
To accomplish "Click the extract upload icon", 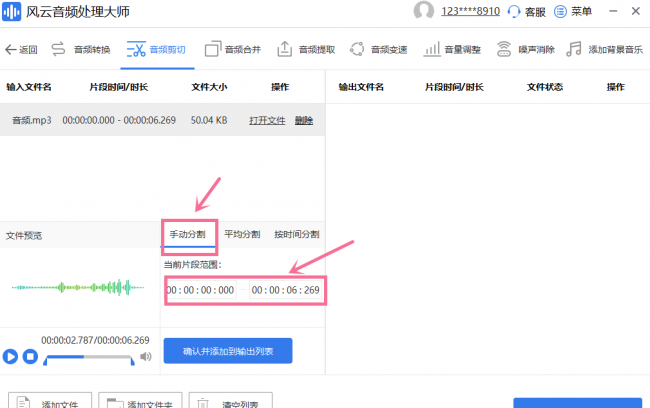I will coord(284,49).
